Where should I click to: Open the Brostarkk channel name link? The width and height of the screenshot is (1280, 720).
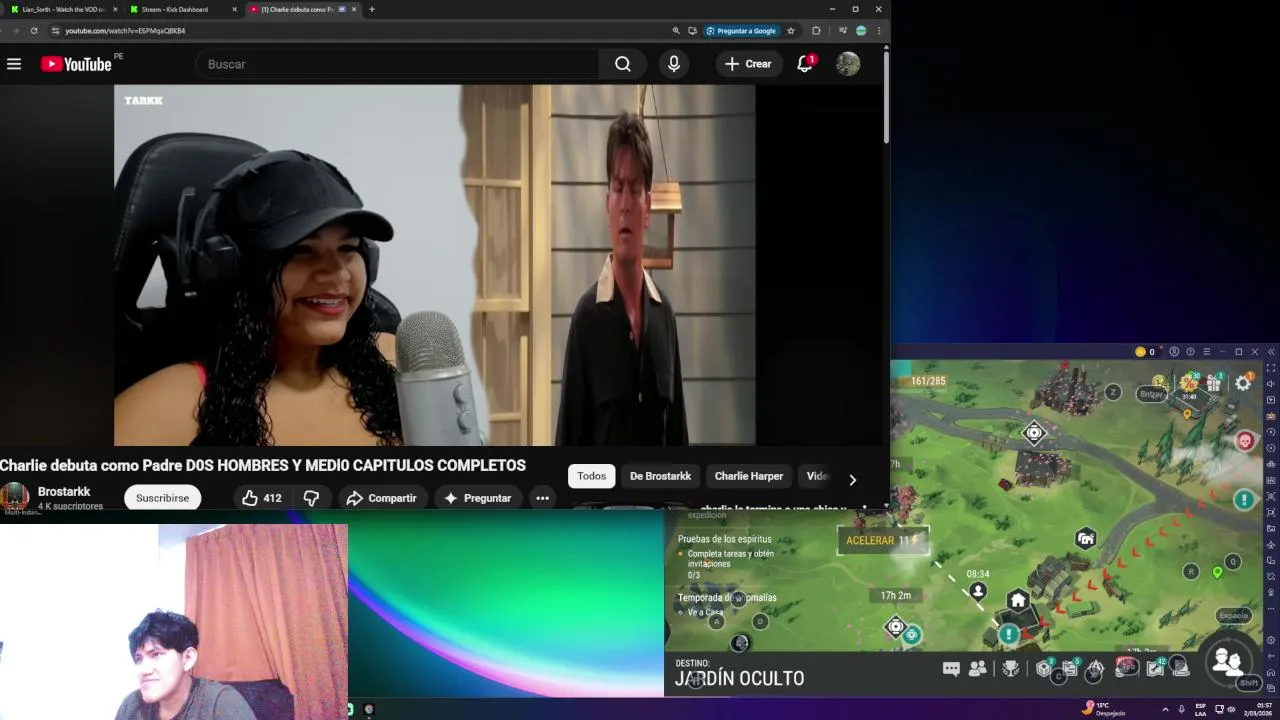pyautogui.click(x=64, y=492)
